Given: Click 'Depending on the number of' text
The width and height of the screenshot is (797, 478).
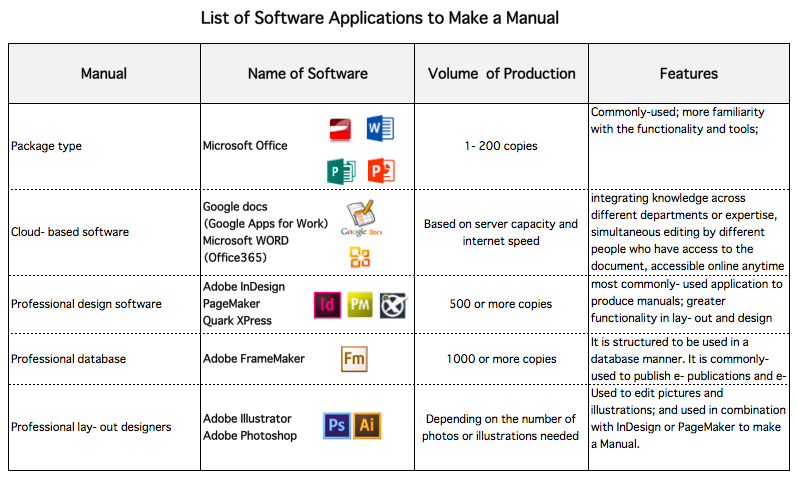Looking at the screenshot, I should (x=501, y=419).
